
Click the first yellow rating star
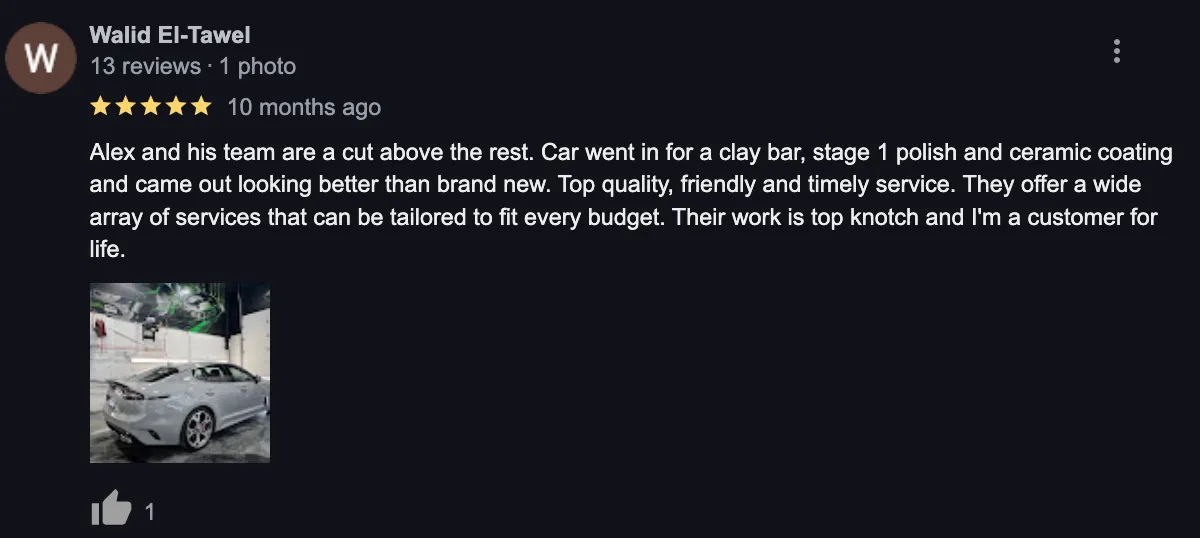click(x=100, y=106)
